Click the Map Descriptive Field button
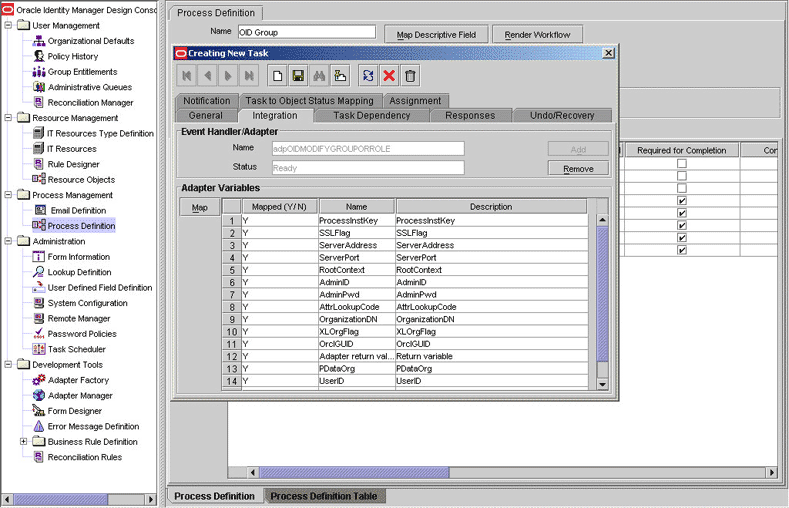Screen dimensions: 789x508 click(x=436, y=35)
